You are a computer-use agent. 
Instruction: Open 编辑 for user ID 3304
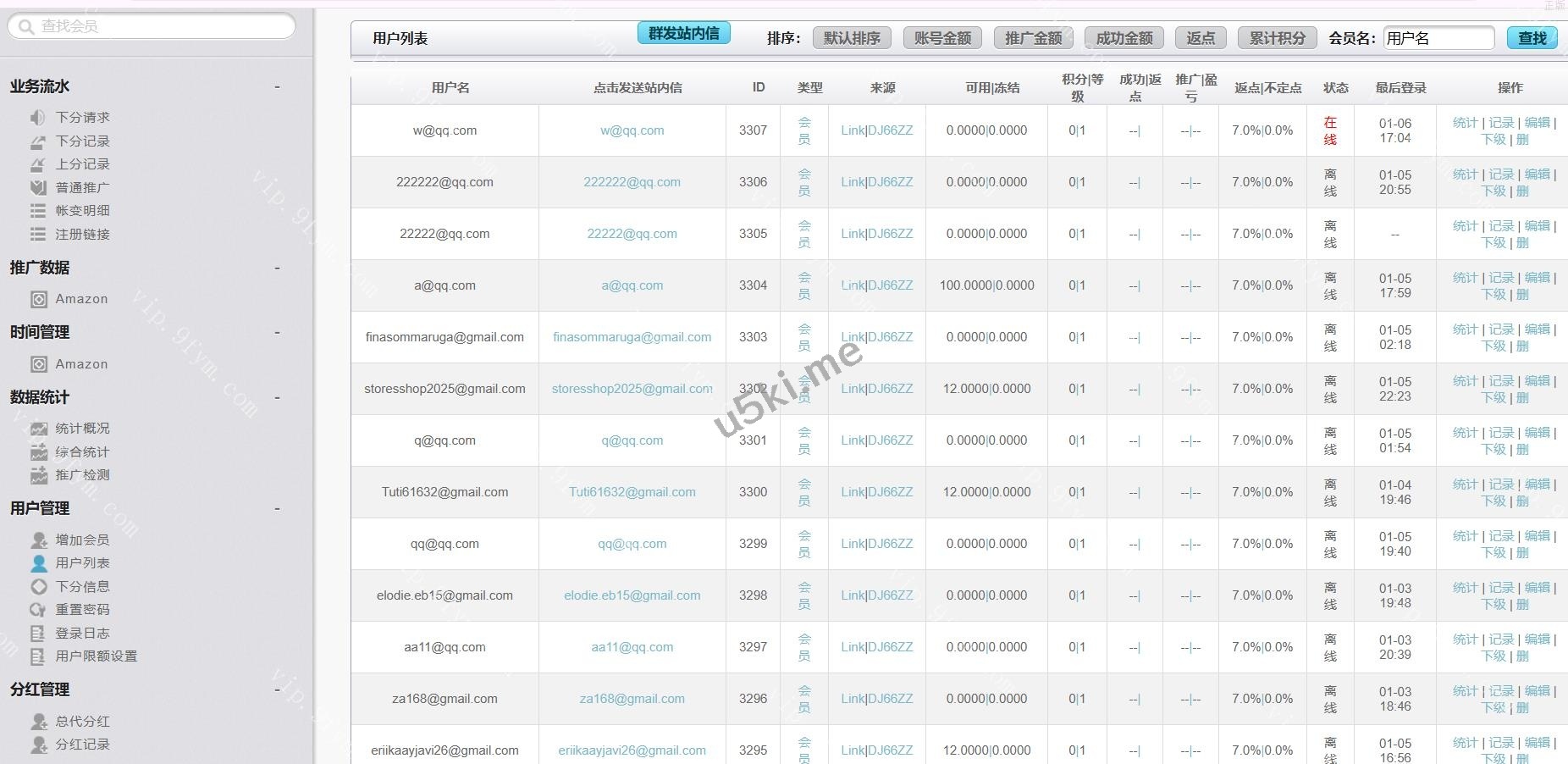point(1537,278)
